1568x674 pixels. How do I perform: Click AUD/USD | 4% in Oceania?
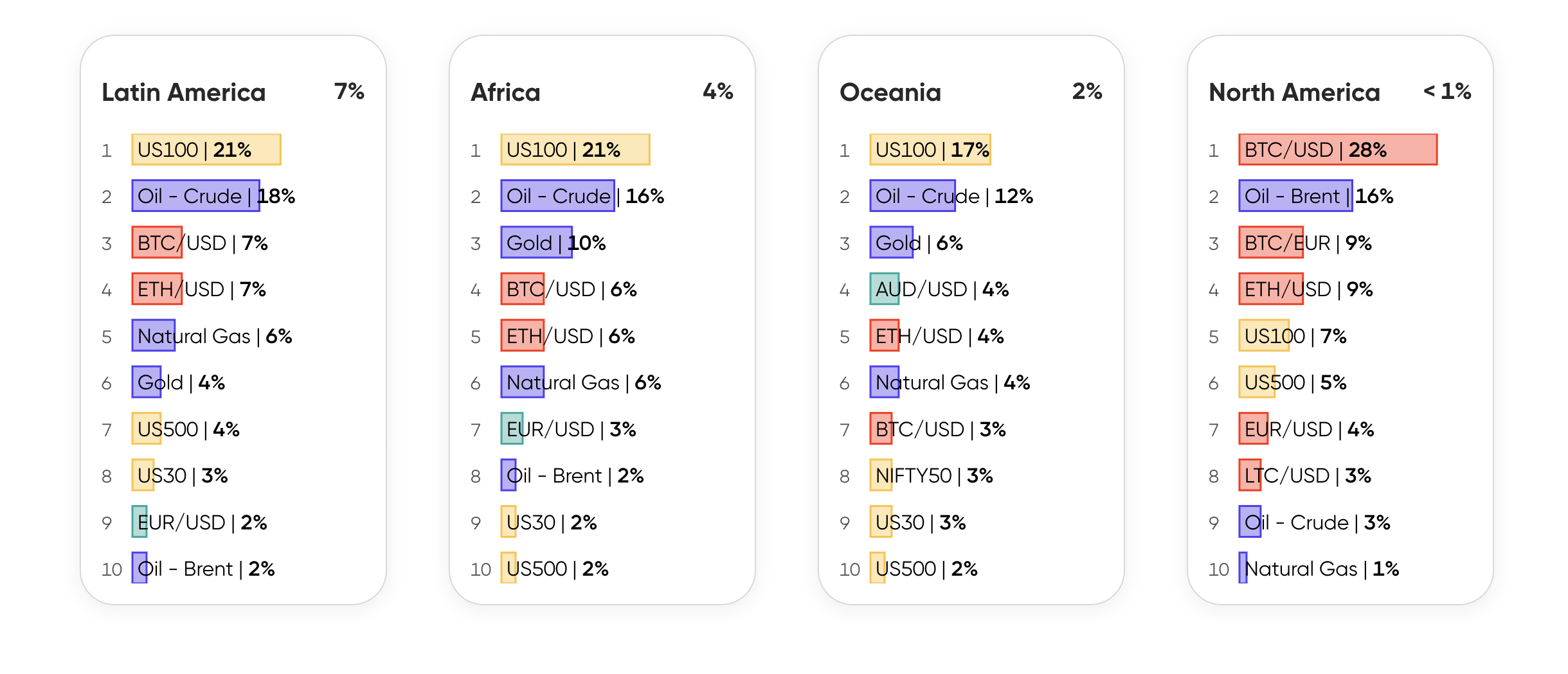[940, 289]
